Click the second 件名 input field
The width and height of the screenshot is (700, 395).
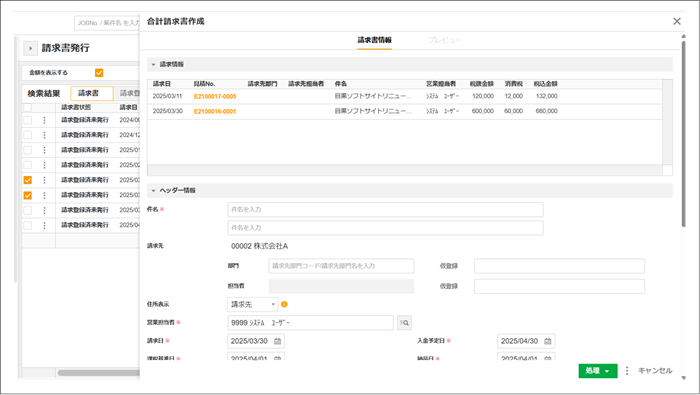[385, 228]
